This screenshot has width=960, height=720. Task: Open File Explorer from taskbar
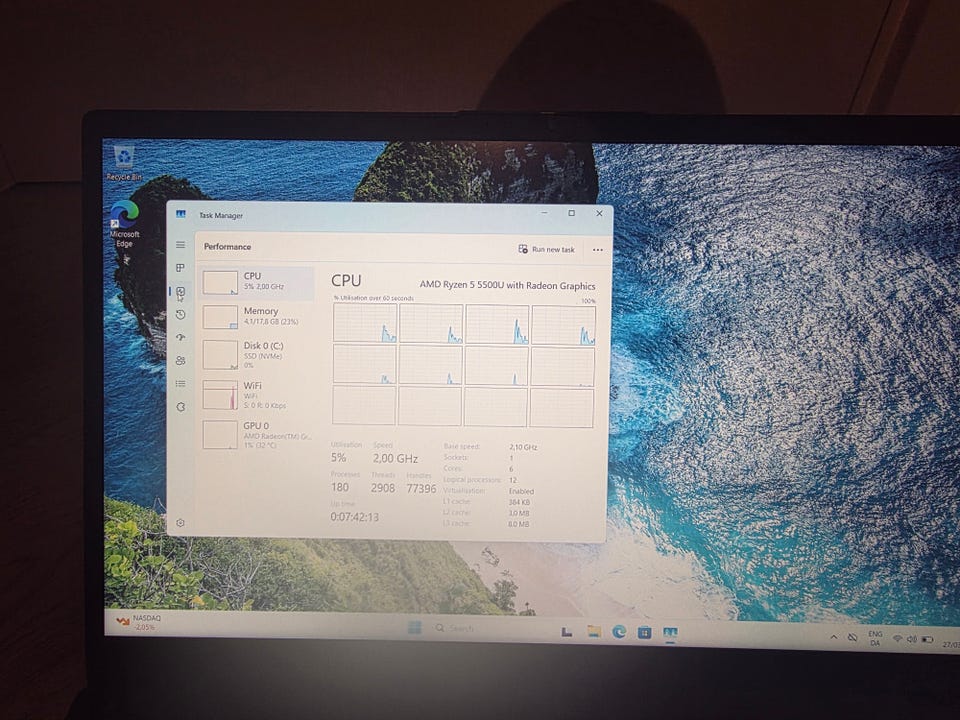(593, 631)
